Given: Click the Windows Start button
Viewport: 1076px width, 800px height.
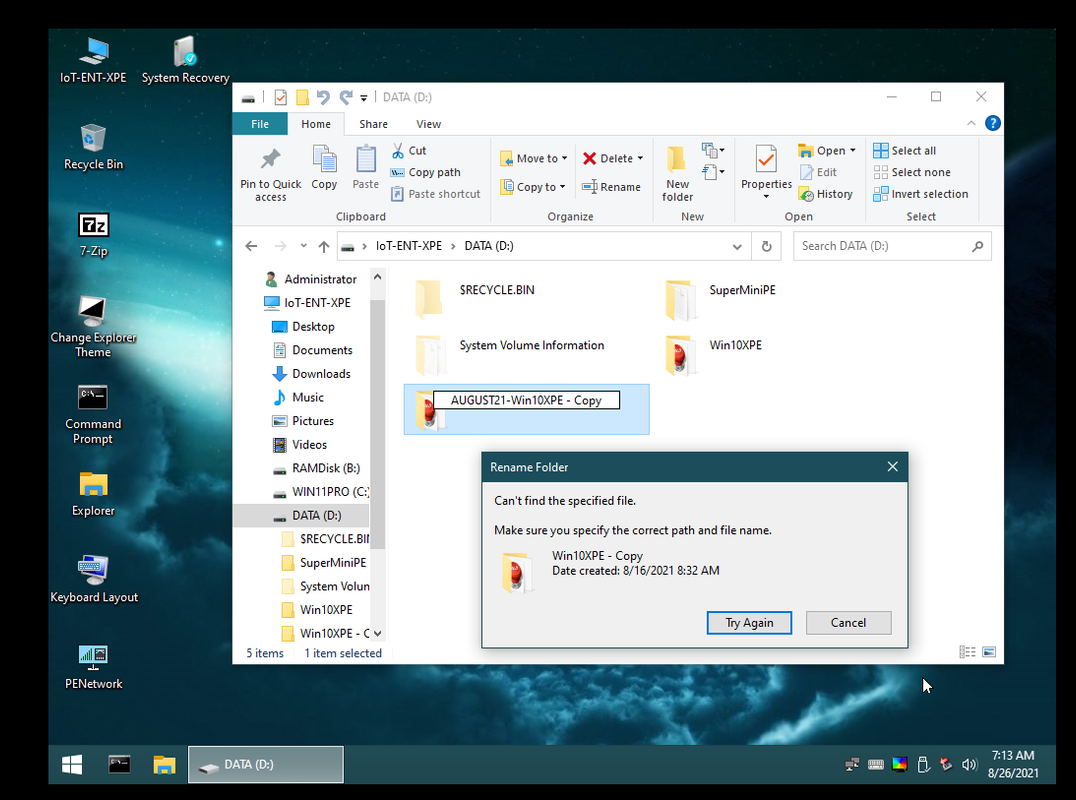Looking at the screenshot, I should [x=72, y=764].
